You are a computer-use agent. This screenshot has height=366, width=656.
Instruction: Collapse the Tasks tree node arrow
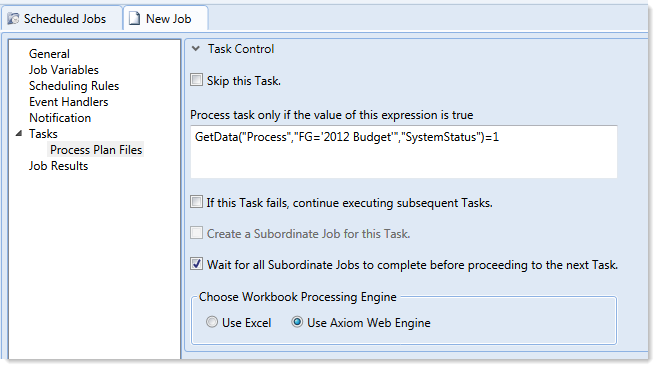point(18,133)
